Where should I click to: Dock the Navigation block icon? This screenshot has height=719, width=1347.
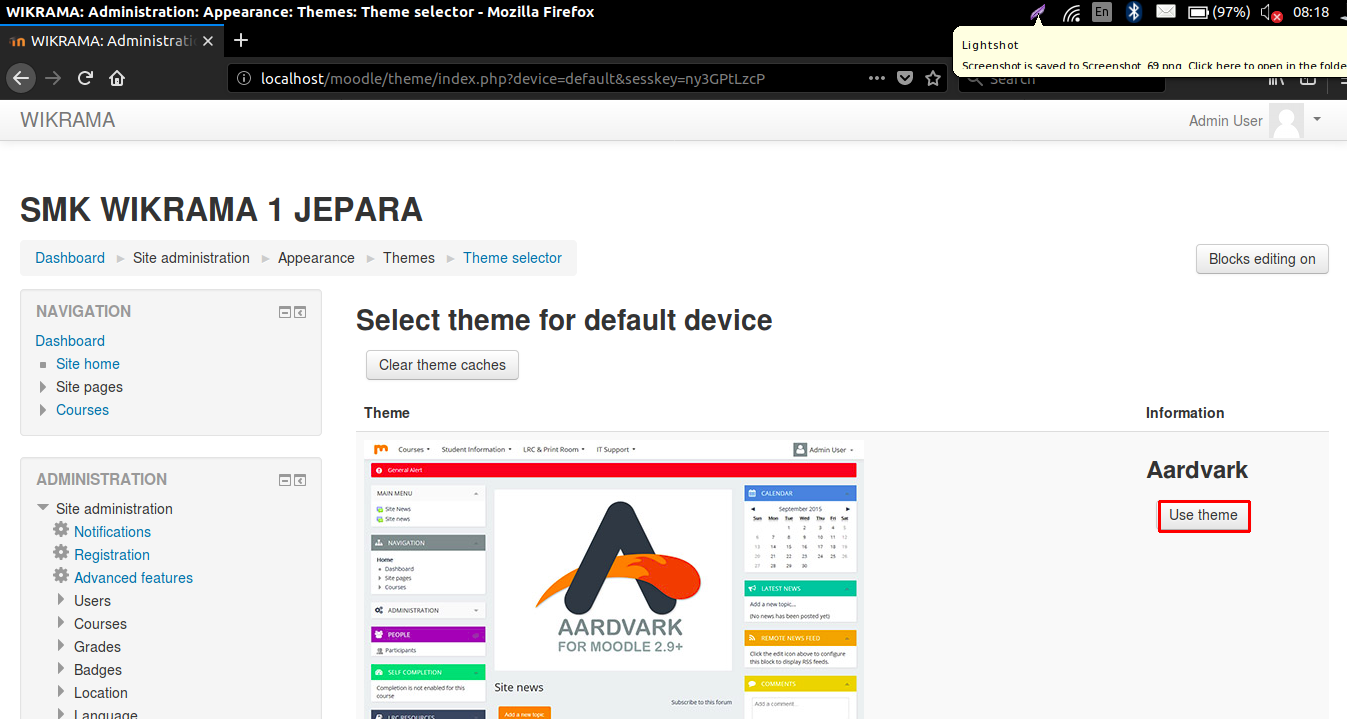point(300,312)
